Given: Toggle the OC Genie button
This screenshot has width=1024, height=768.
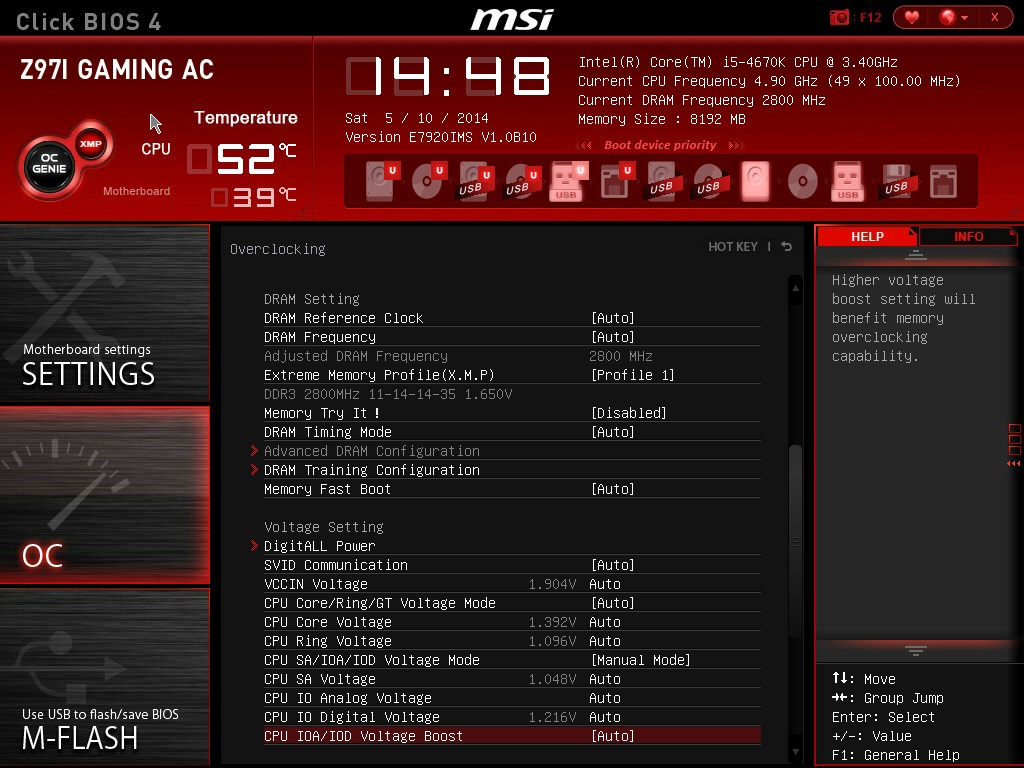Looking at the screenshot, I should point(49,164).
